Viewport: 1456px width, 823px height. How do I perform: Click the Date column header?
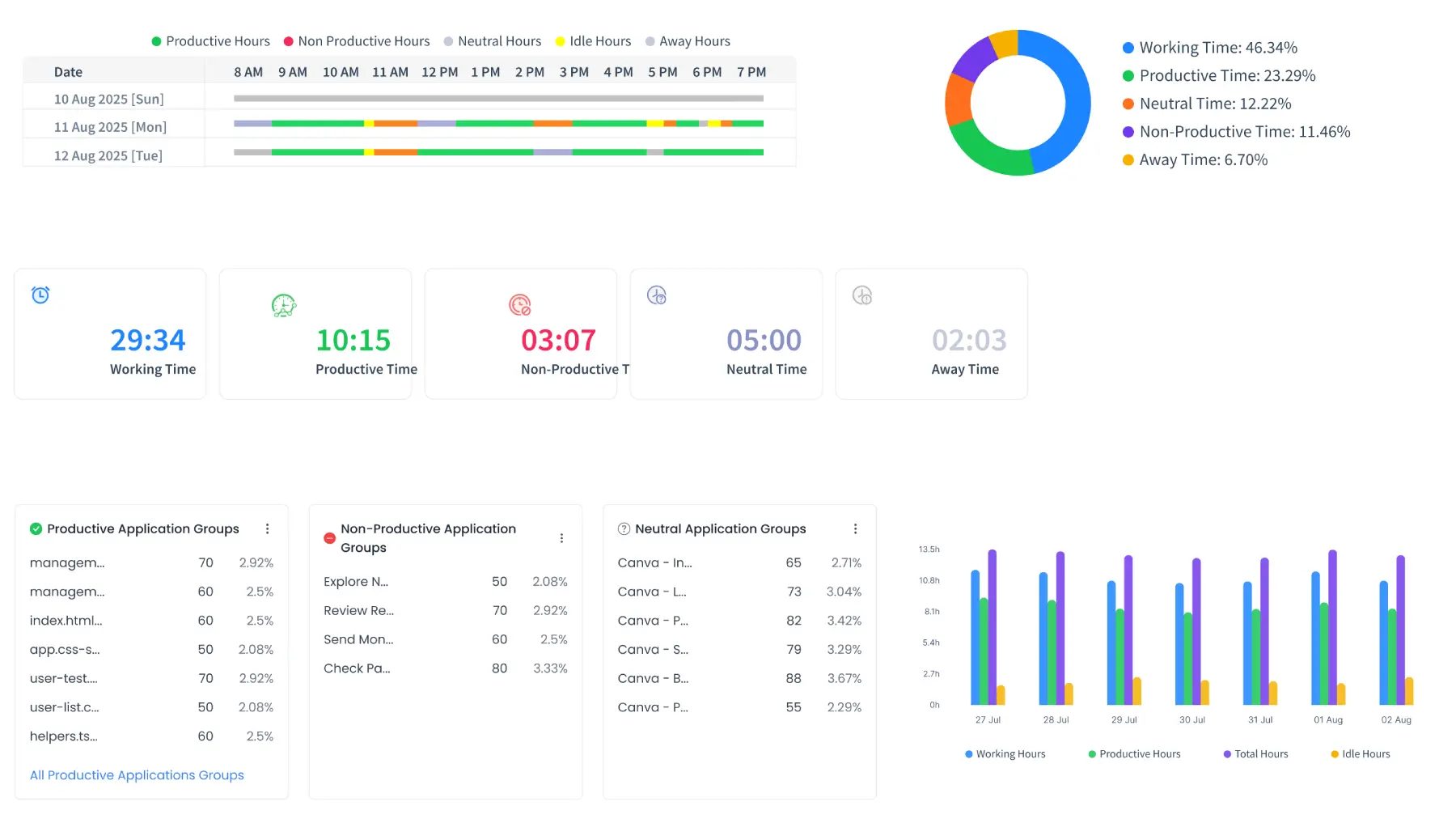(68, 71)
